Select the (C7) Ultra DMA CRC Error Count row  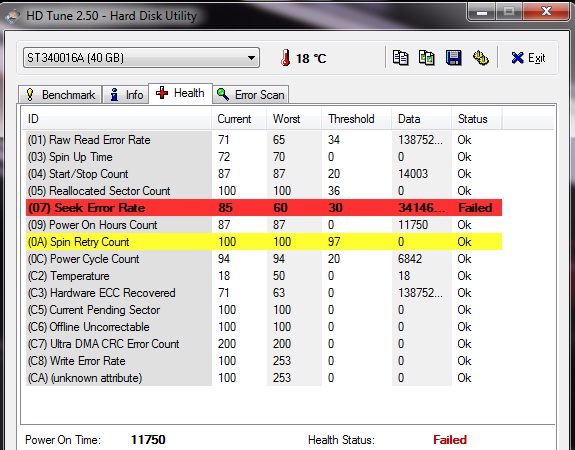pyautogui.click(x=264, y=344)
